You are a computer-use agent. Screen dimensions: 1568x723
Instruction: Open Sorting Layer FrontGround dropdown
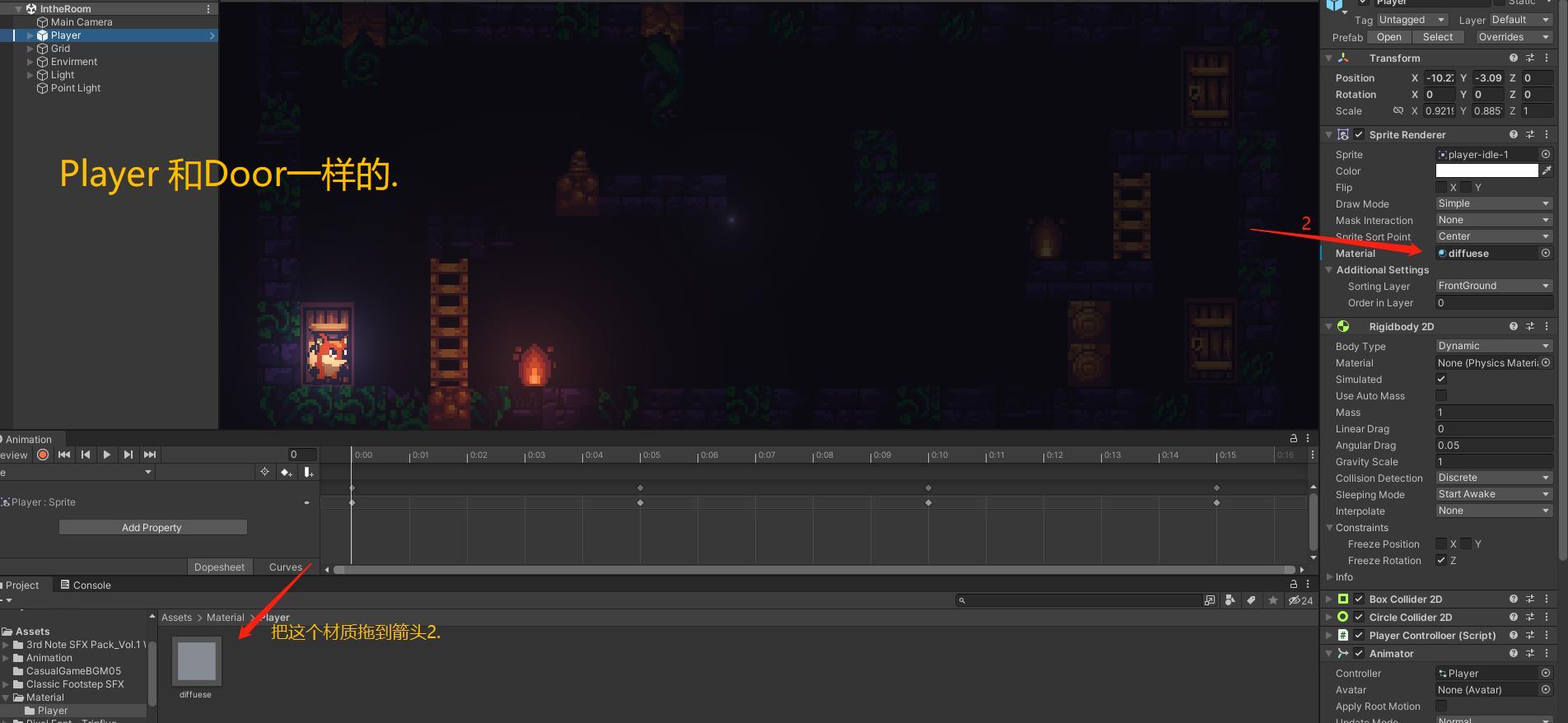click(1494, 286)
